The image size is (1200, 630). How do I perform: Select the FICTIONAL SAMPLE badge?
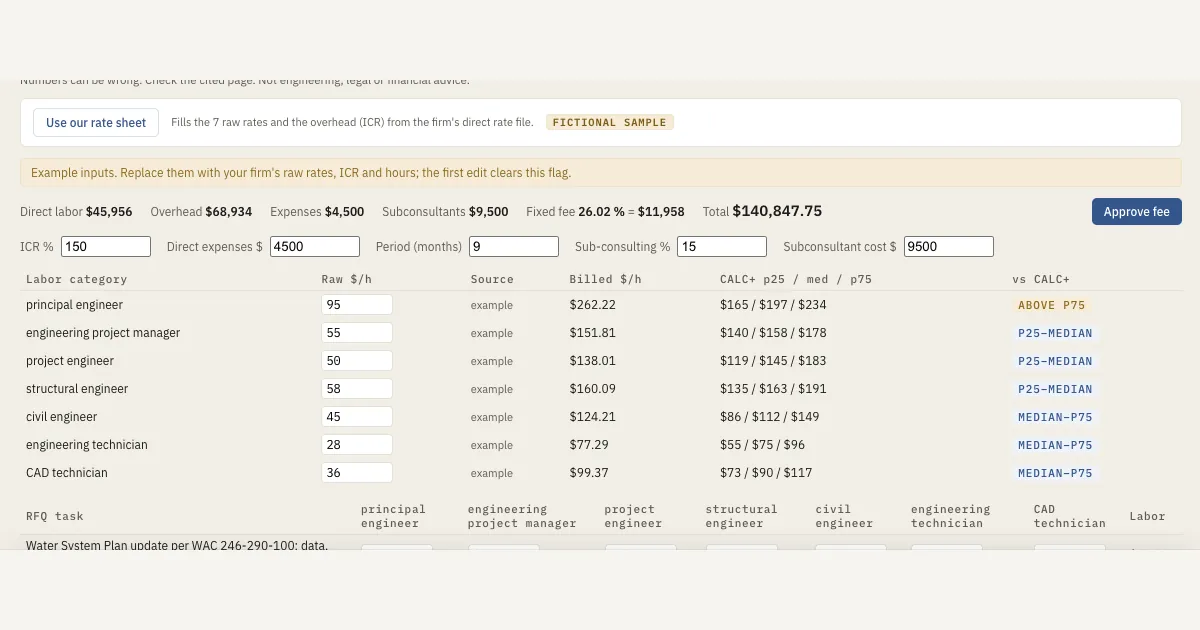610,122
